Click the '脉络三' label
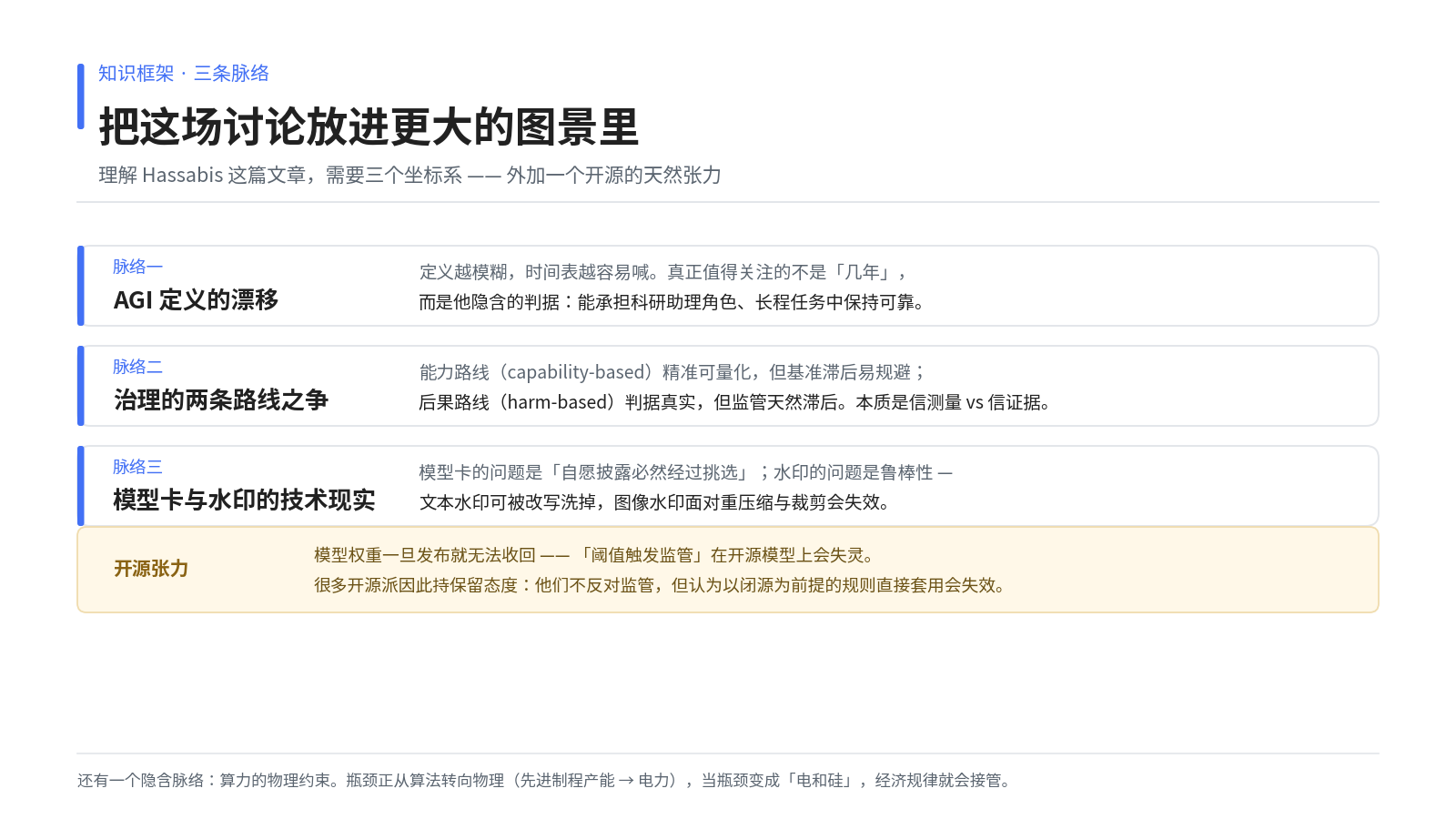Viewport: 1456px width, 819px height. pyautogui.click(x=137, y=467)
